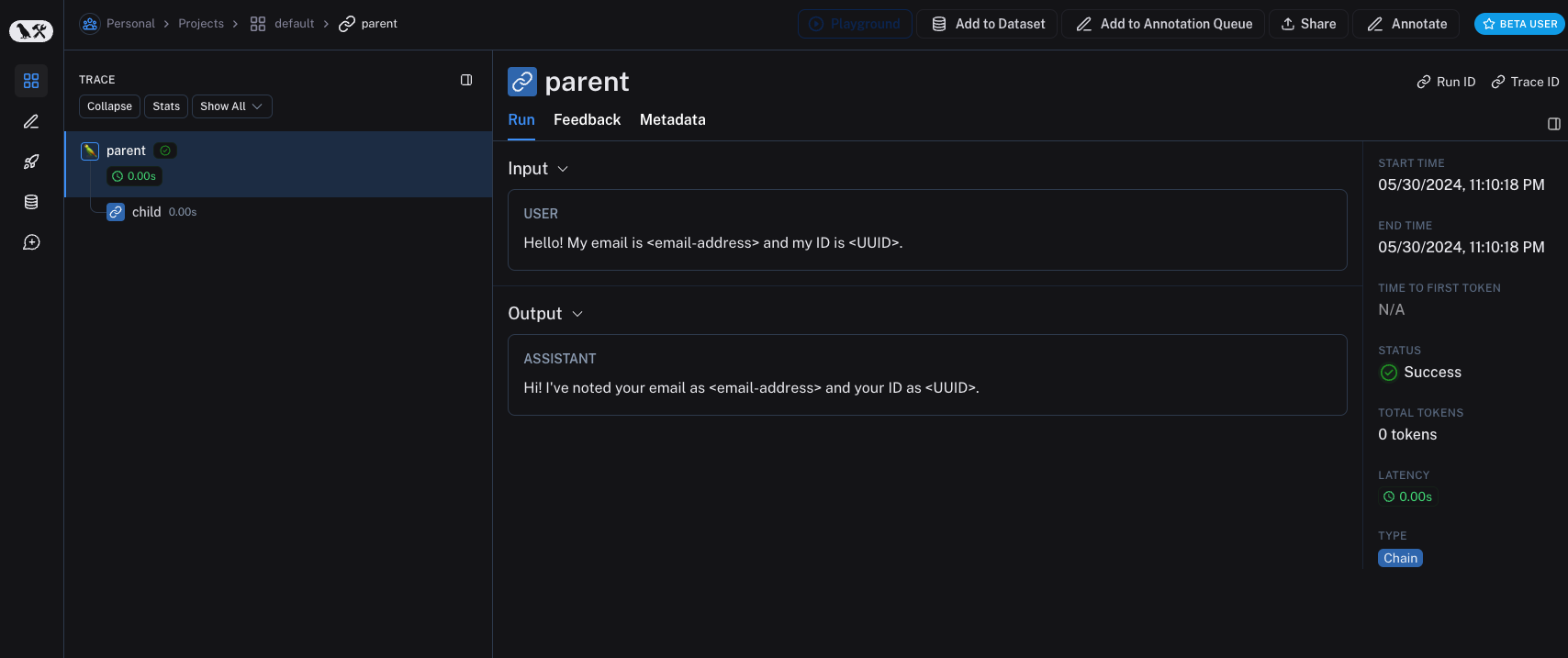Open the datasets database icon in sidebar
Screen dimensions: 1568x658
click(x=31, y=202)
